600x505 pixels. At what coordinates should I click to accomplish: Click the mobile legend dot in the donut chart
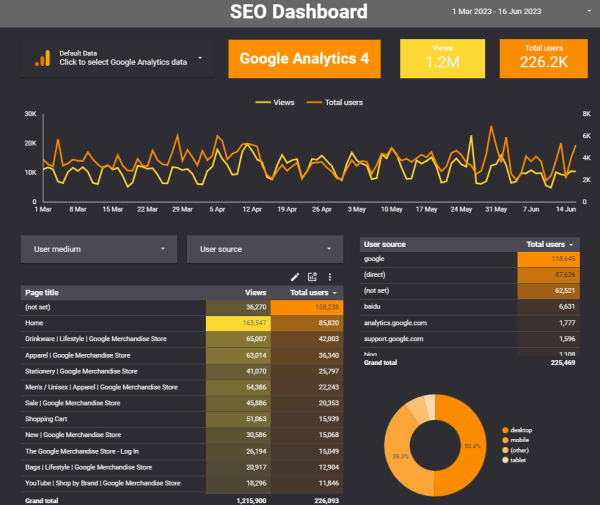point(505,440)
